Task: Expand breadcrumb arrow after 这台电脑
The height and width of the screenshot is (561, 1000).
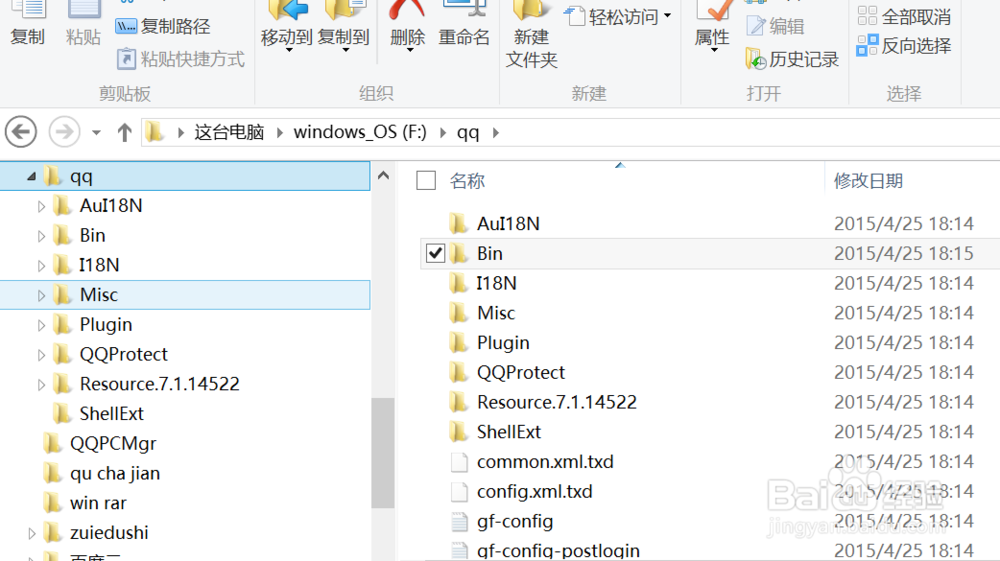Action: [x=279, y=133]
